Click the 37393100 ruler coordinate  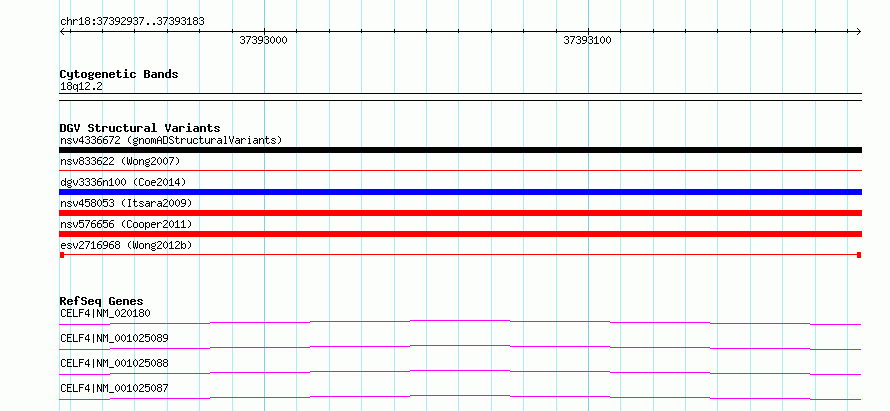[587, 40]
